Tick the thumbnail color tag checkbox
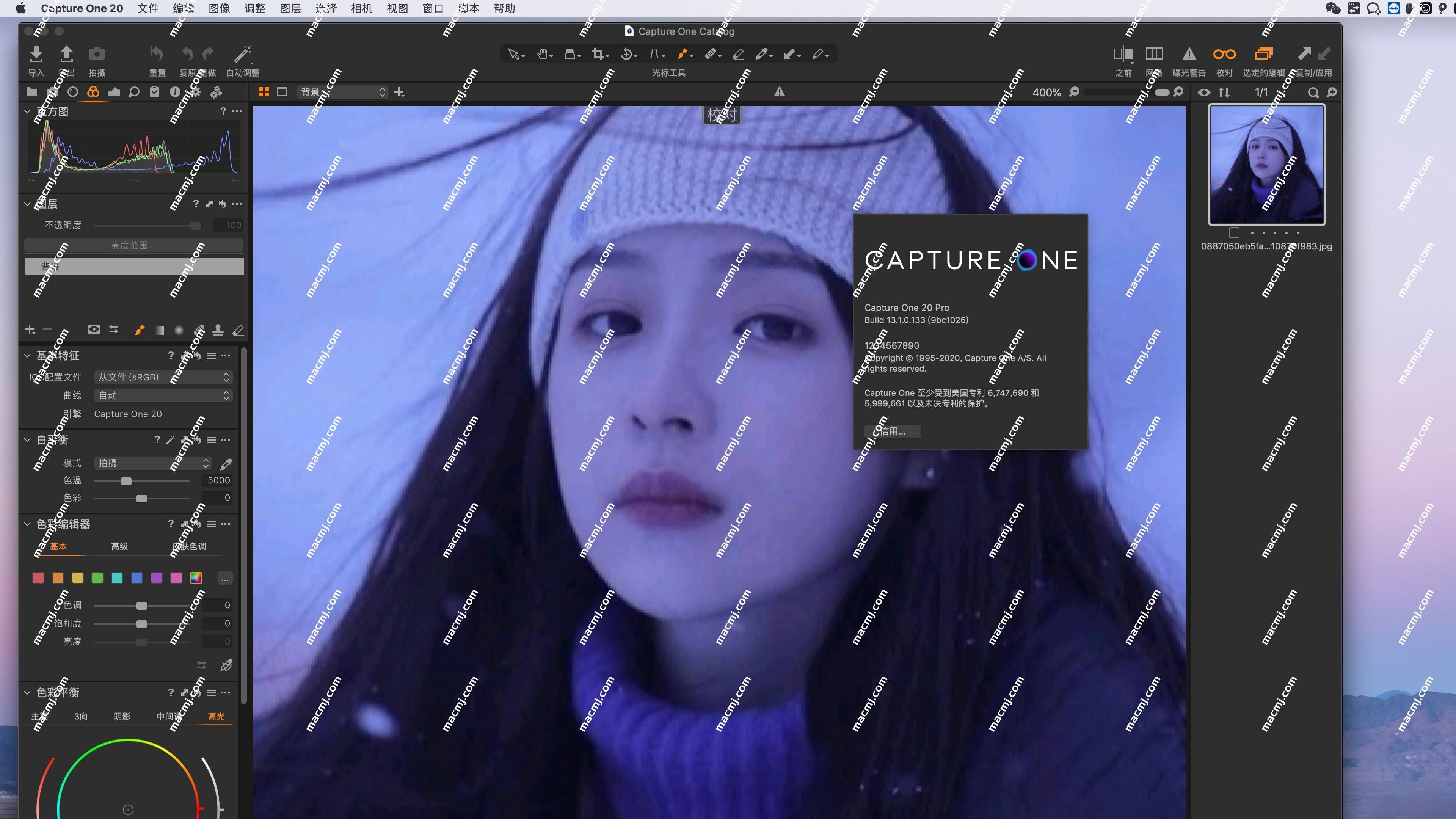The image size is (1456, 819). coord(1234,233)
